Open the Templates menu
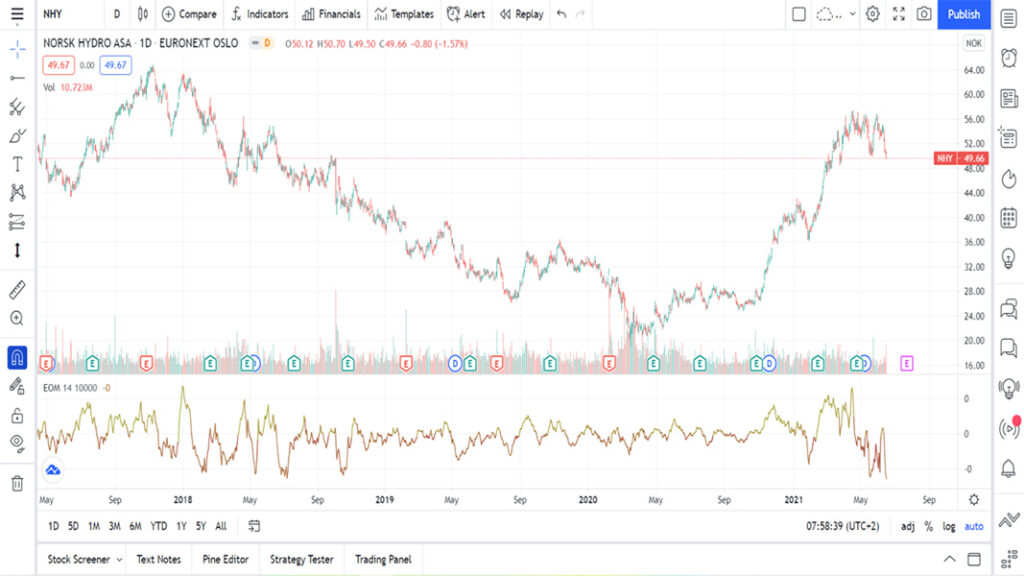Viewport: 1024px width, 576px height. (404, 14)
